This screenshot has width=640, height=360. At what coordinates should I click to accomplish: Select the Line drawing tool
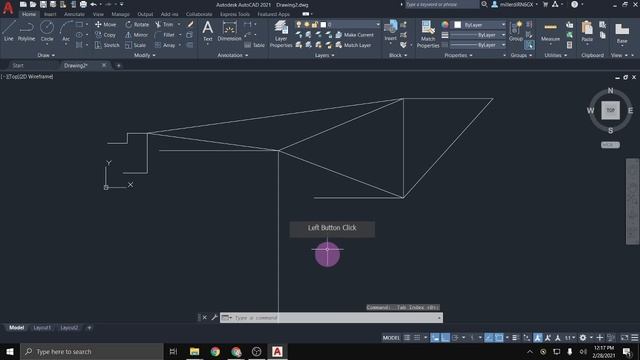(9, 31)
